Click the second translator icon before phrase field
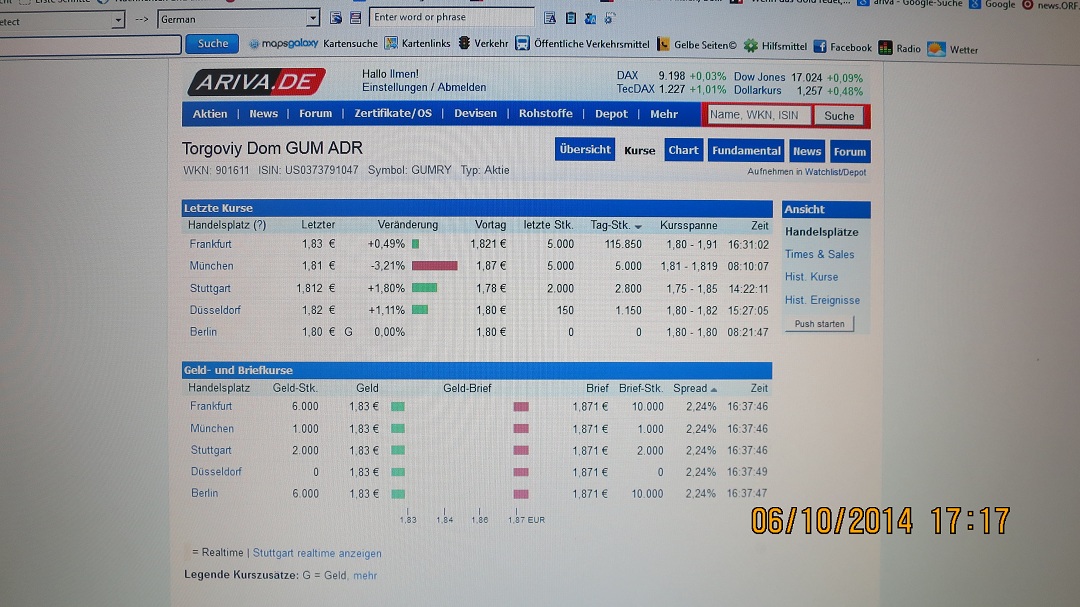 [x=355, y=18]
